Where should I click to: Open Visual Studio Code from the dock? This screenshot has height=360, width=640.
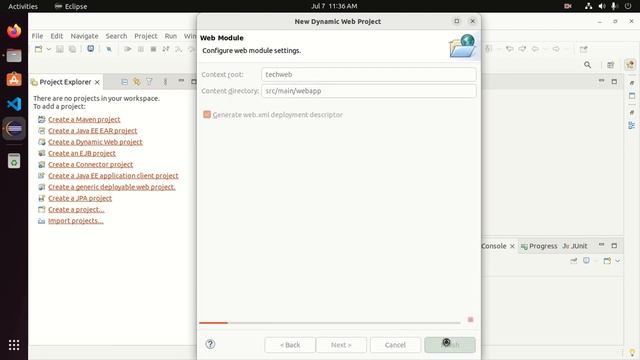(x=14, y=104)
